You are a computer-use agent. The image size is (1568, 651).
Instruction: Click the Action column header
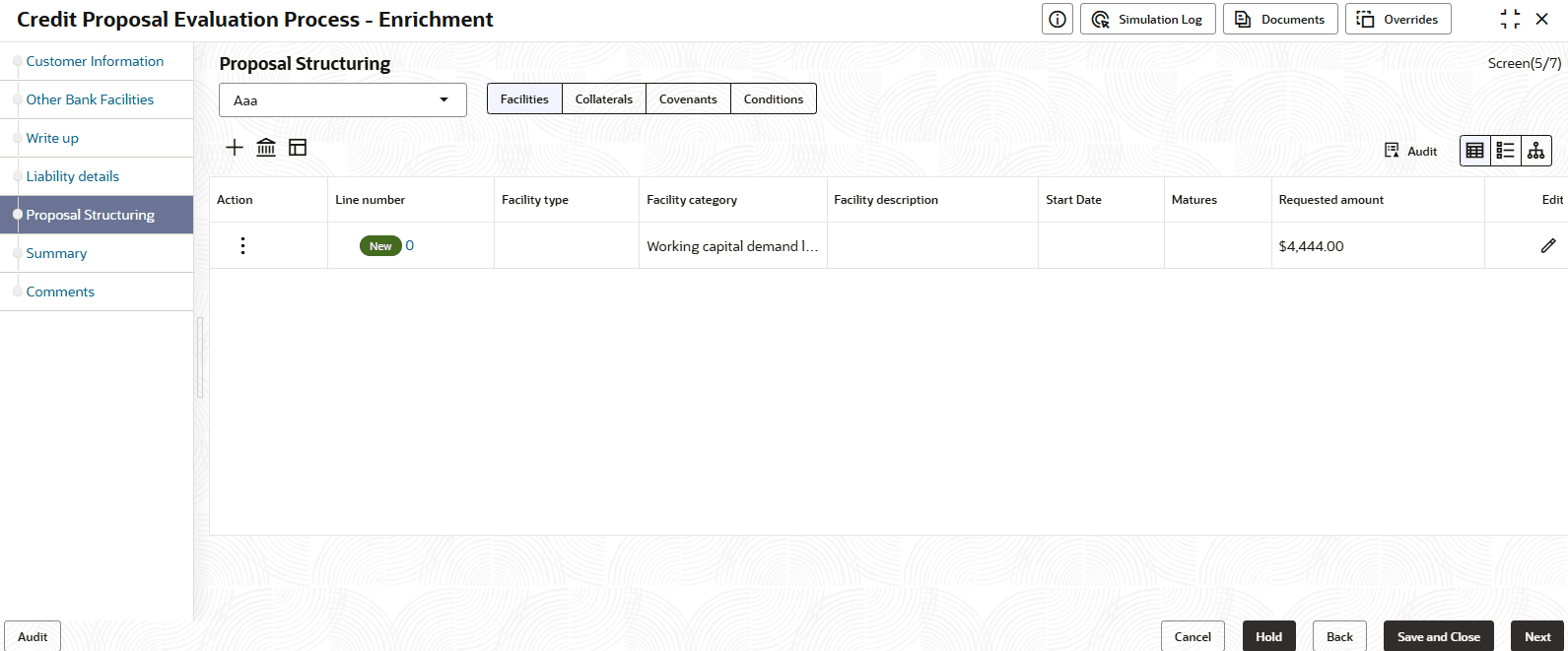tap(235, 200)
